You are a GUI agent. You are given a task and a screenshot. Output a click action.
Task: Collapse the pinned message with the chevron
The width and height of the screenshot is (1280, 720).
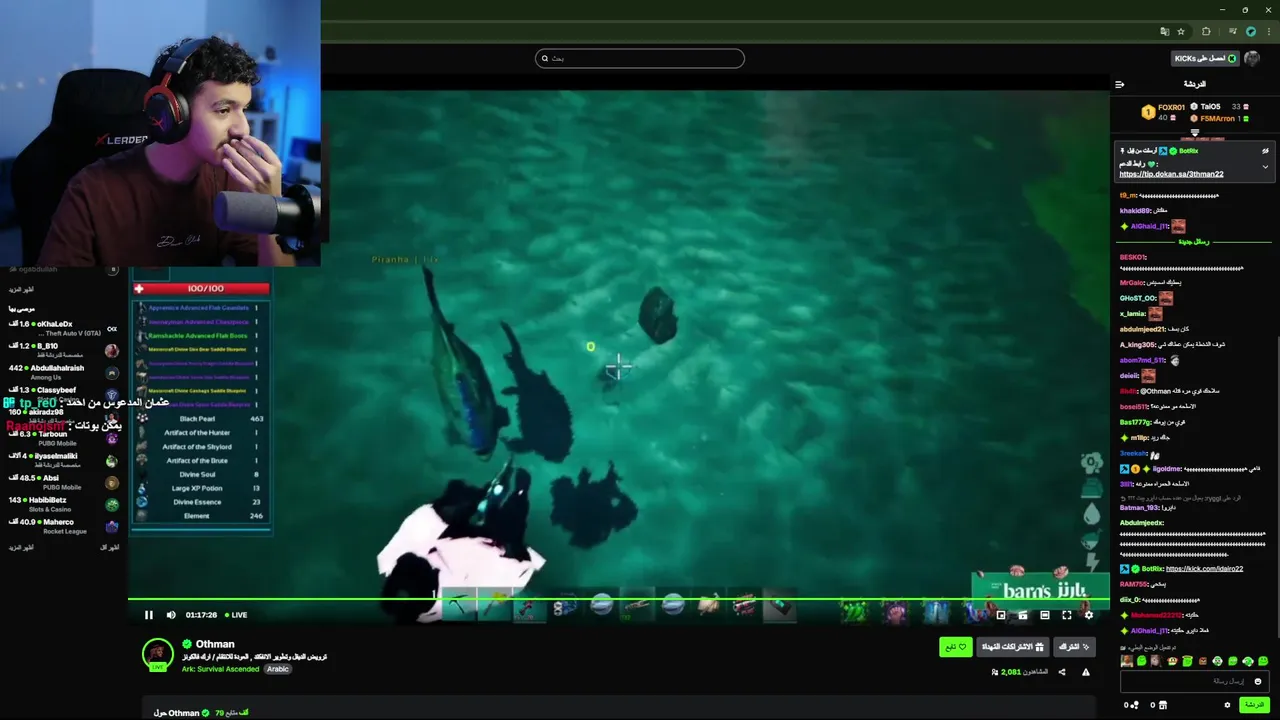tap(1265, 167)
